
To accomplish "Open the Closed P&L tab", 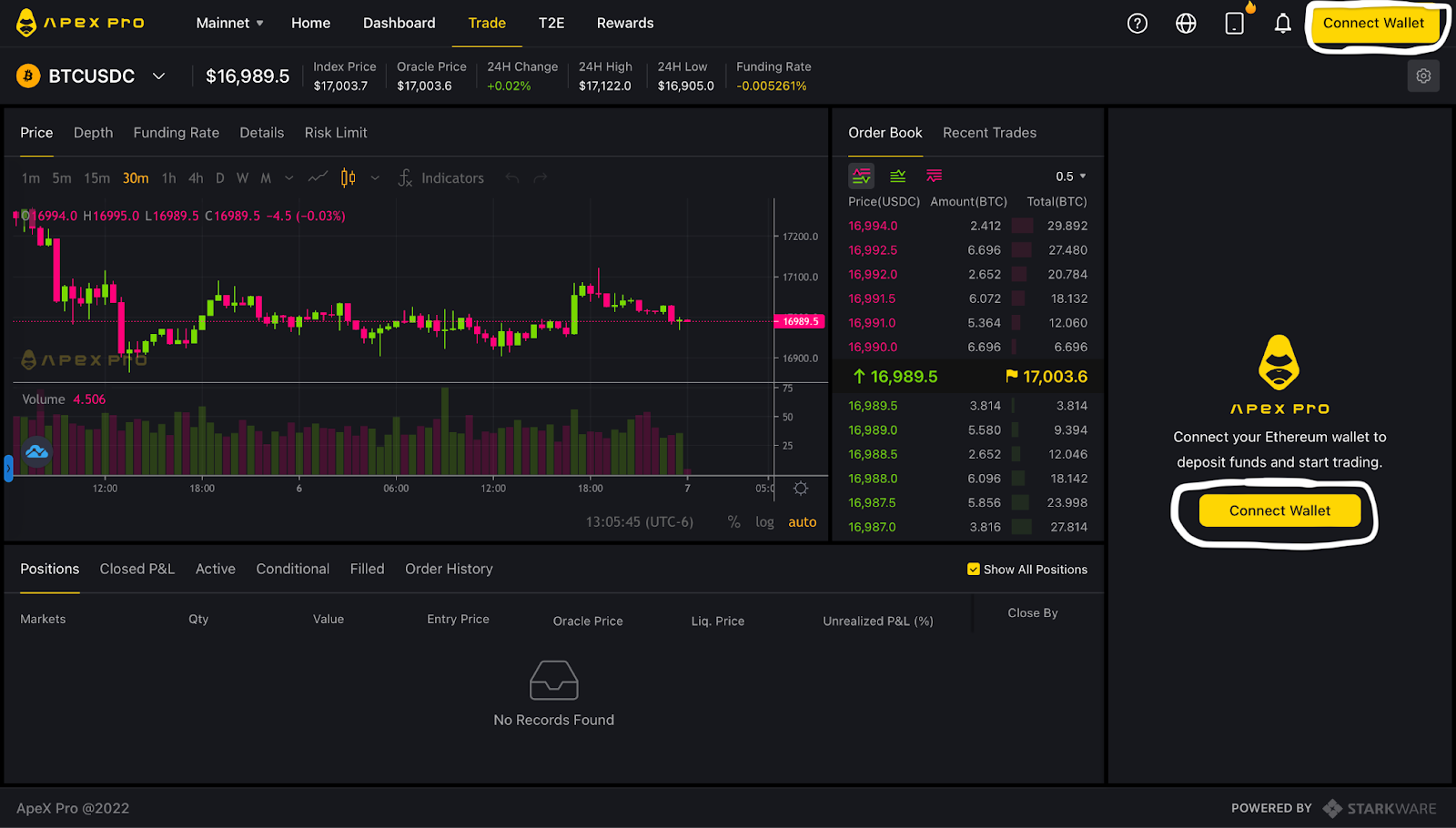I will [137, 569].
